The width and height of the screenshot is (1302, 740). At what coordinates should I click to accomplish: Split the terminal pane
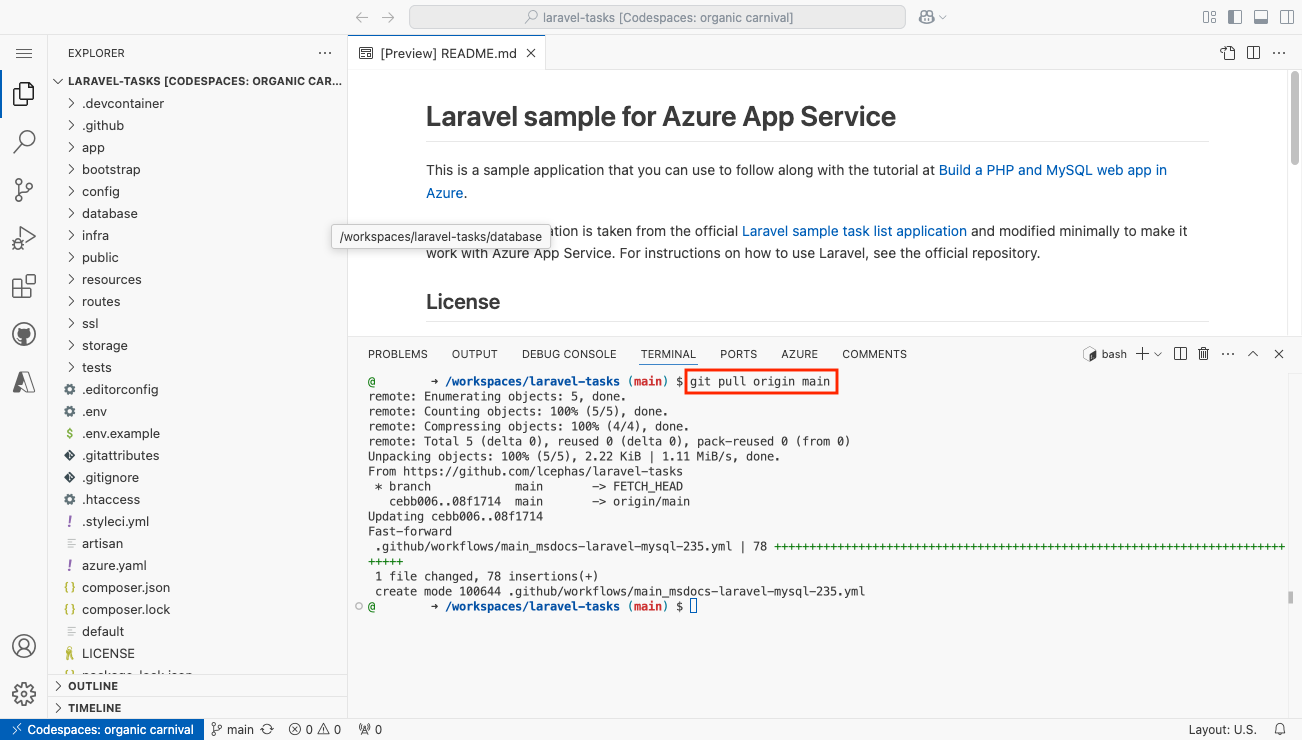1179,353
